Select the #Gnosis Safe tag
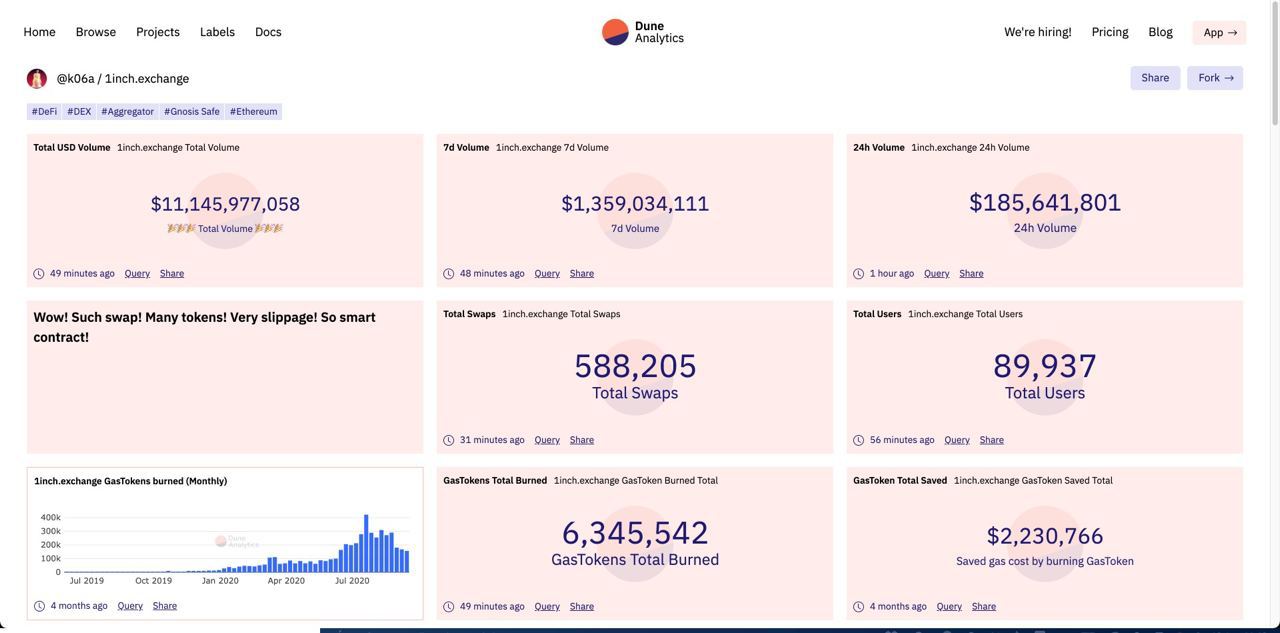Image resolution: width=1280 pixels, height=633 pixels. click(x=192, y=112)
